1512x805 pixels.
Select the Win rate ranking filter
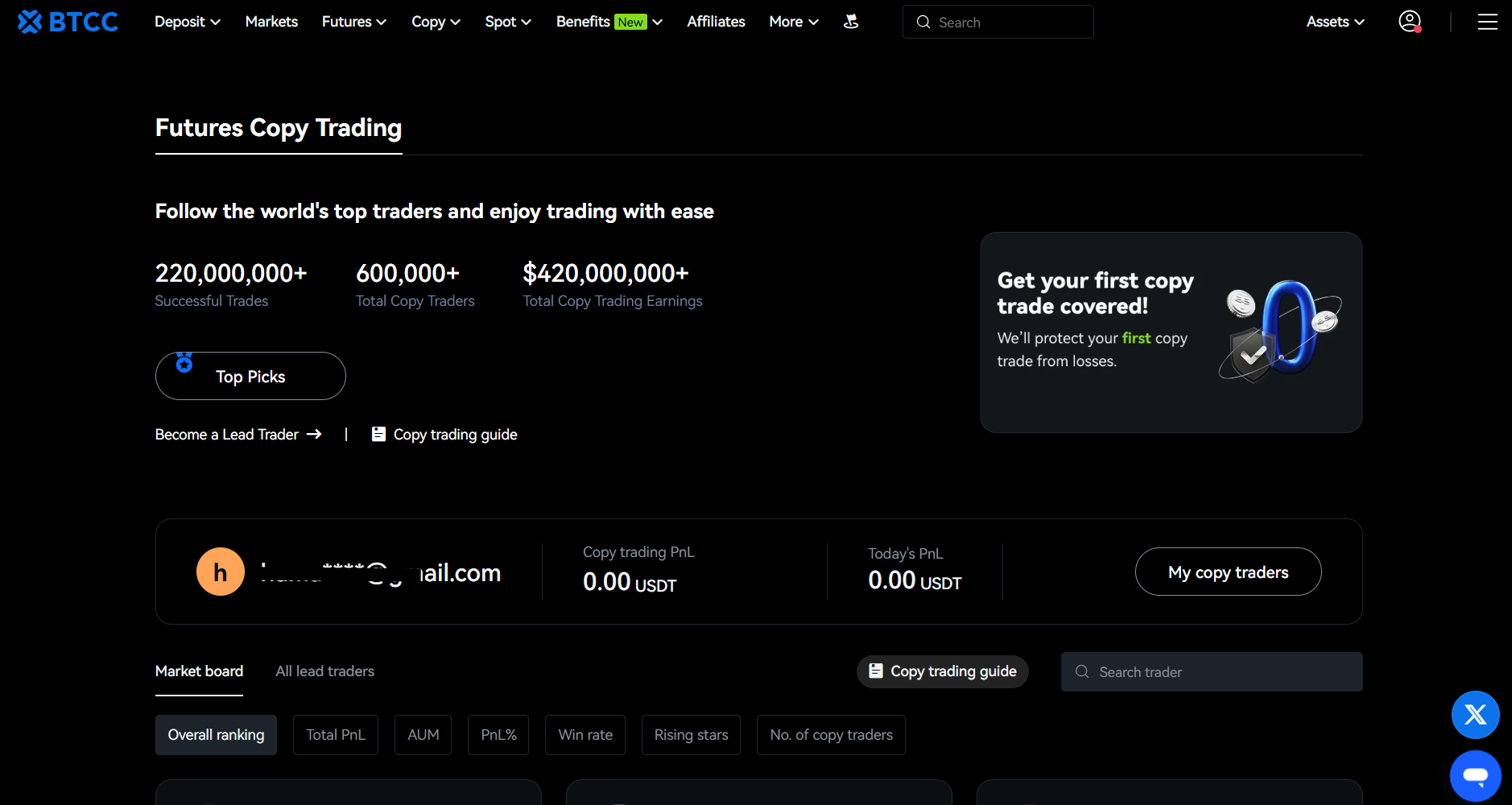(x=585, y=735)
